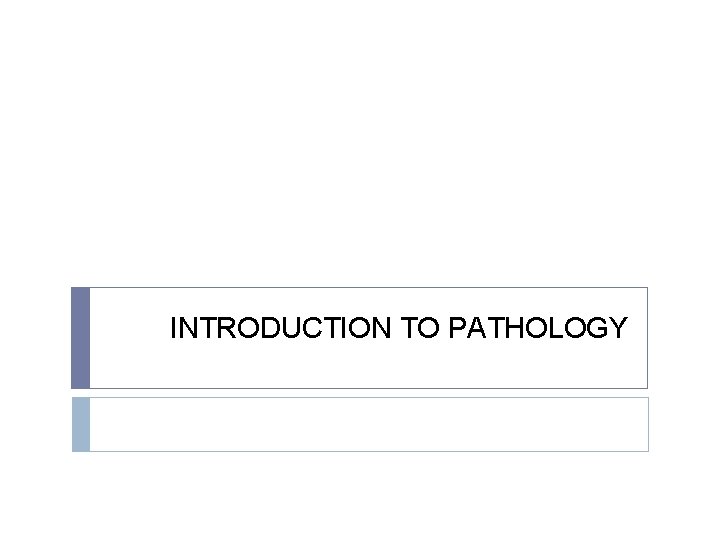Image resolution: width=720 pixels, height=540 pixels.
Task: Click inside the empty subtitle box
Action: point(368,424)
